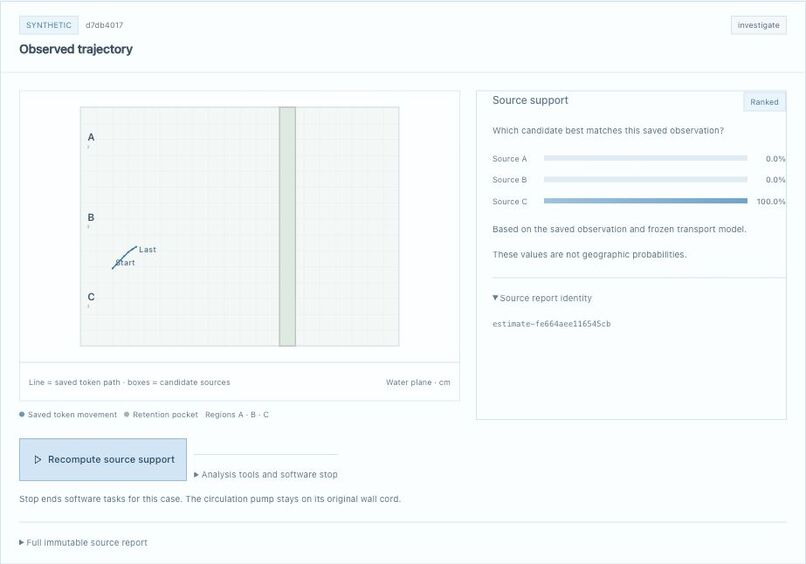Expand Analysis tools and software stop

(266, 475)
